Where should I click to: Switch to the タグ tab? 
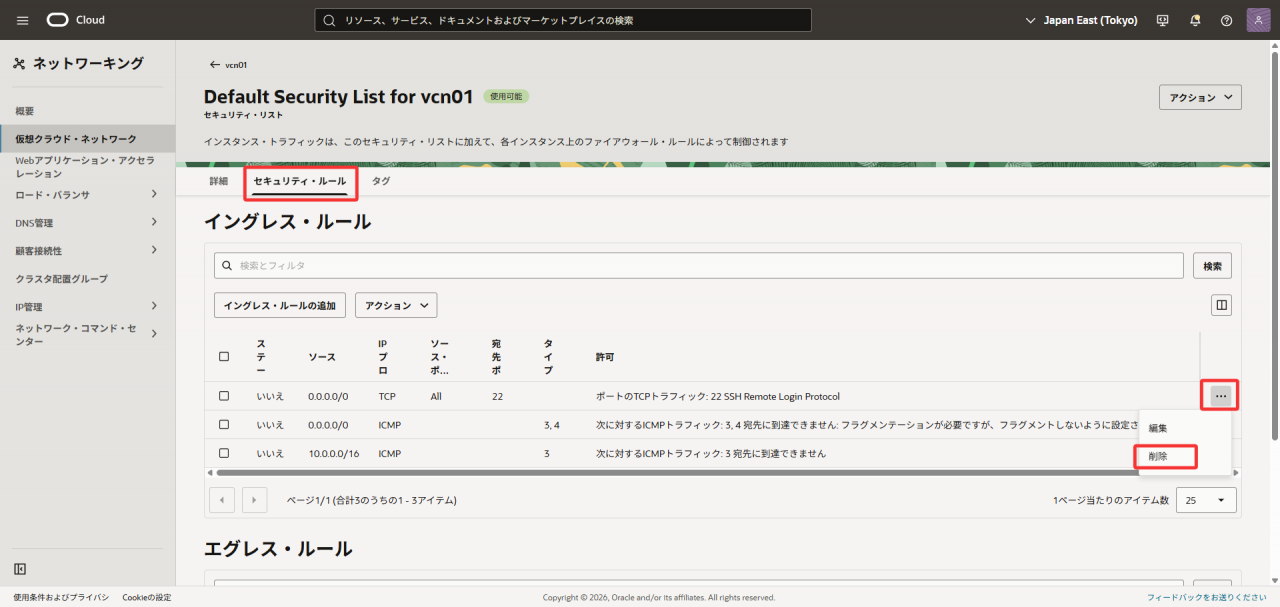pos(381,181)
